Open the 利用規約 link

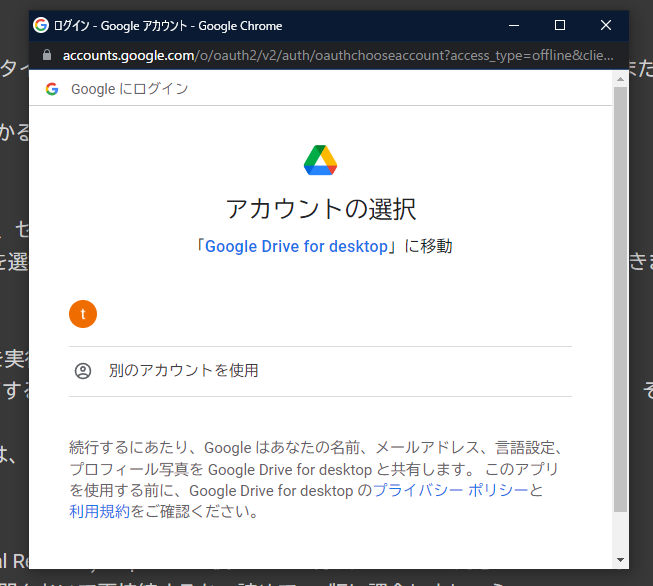click(x=100, y=511)
